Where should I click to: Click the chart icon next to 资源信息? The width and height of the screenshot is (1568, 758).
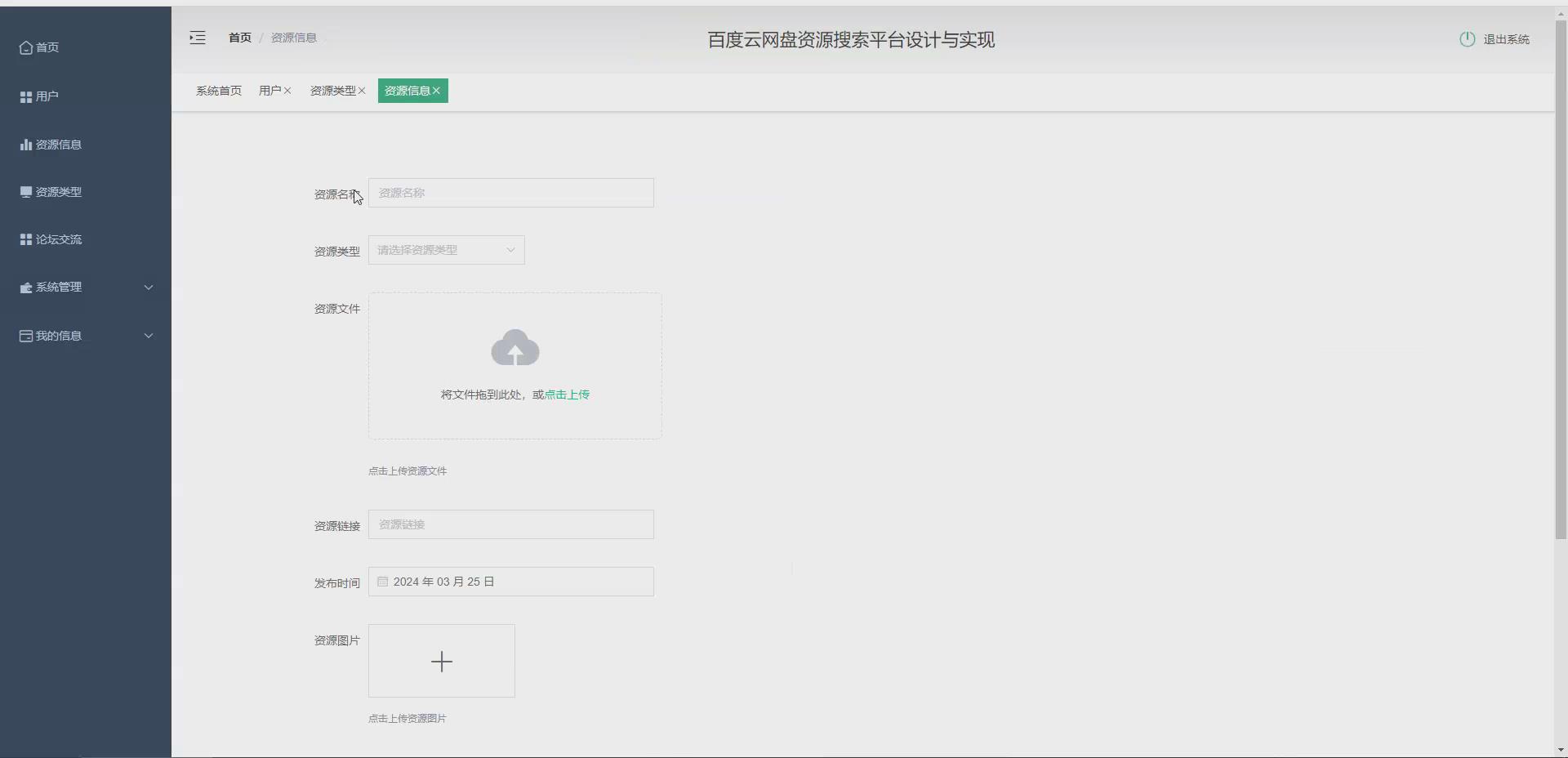coord(24,144)
